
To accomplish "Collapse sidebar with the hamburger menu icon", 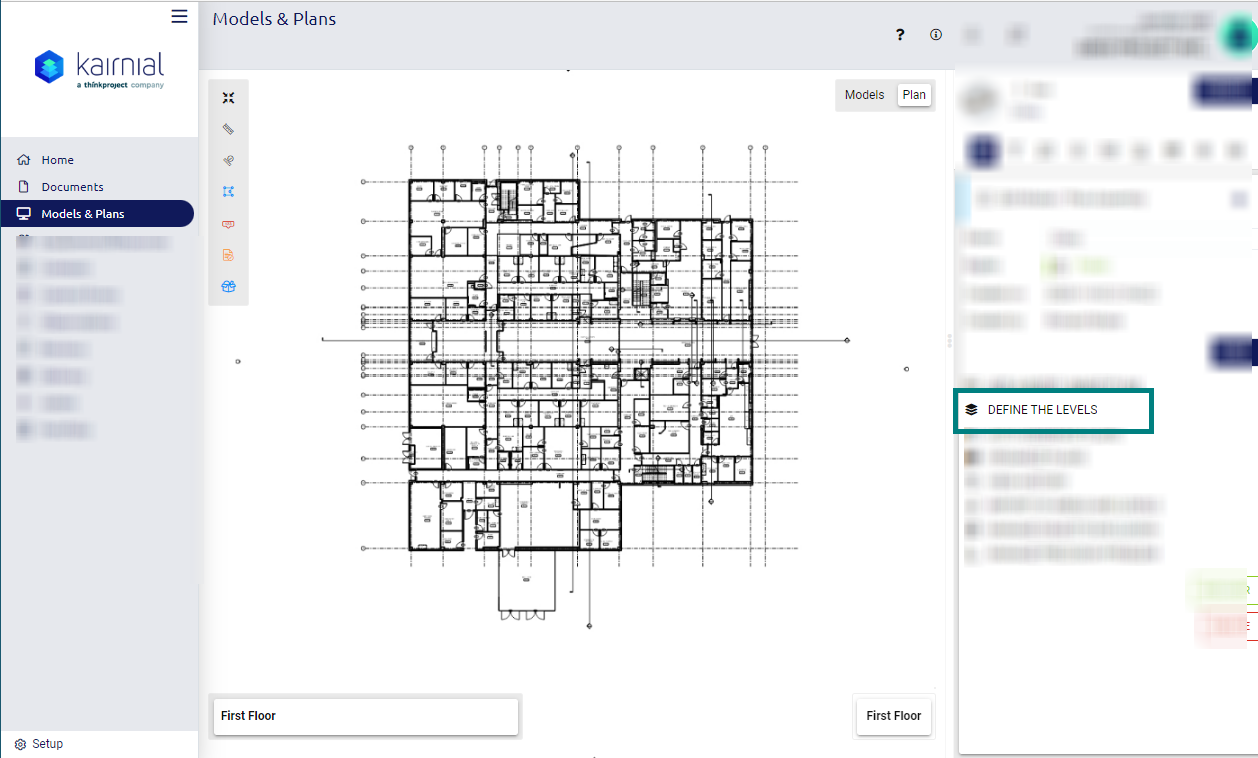I will pyautogui.click(x=179, y=16).
